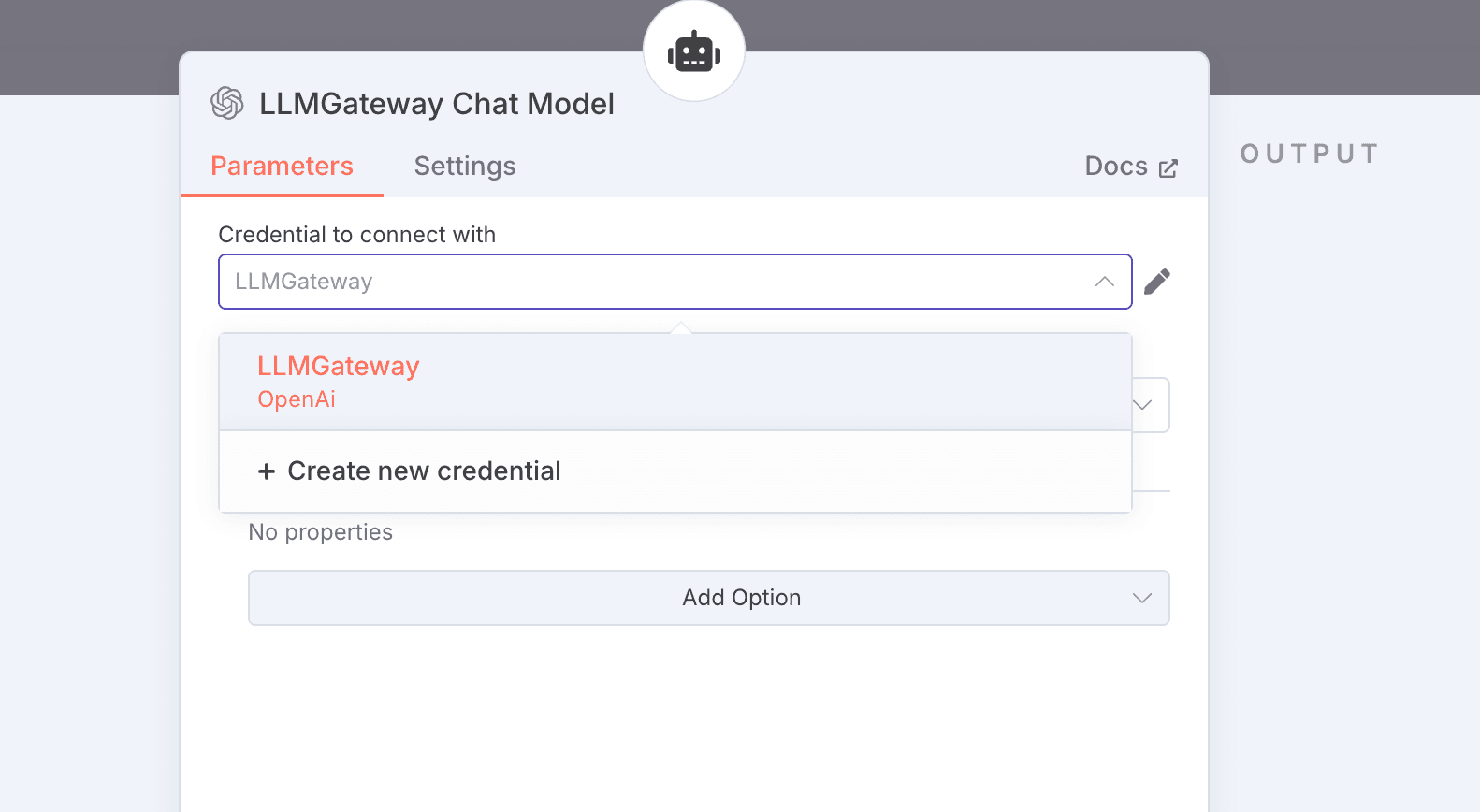The width and height of the screenshot is (1480, 812).
Task: Click the robot node icon at top
Action: pyautogui.click(x=694, y=51)
